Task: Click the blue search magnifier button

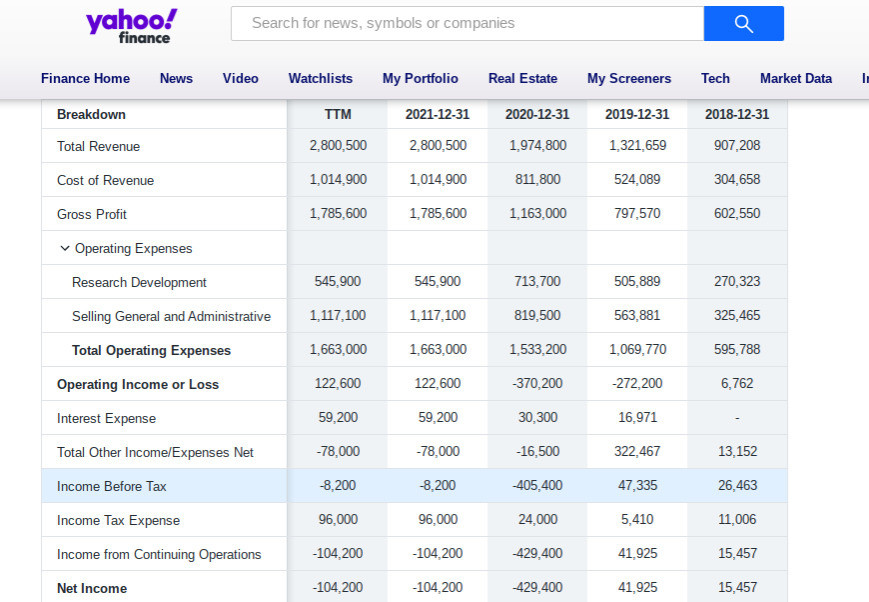Action: coord(744,23)
